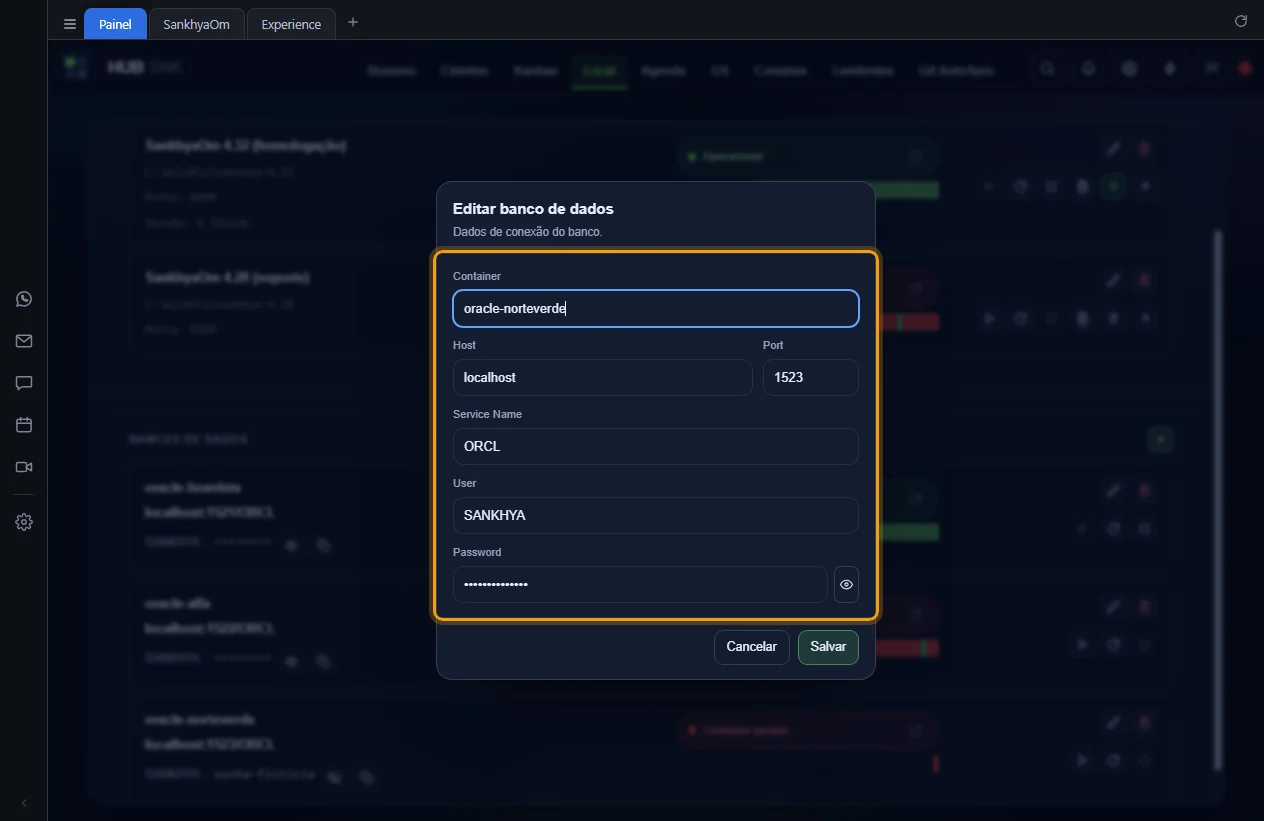Open the mail envelope sidebar icon
The width and height of the screenshot is (1264, 821).
tap(24, 341)
